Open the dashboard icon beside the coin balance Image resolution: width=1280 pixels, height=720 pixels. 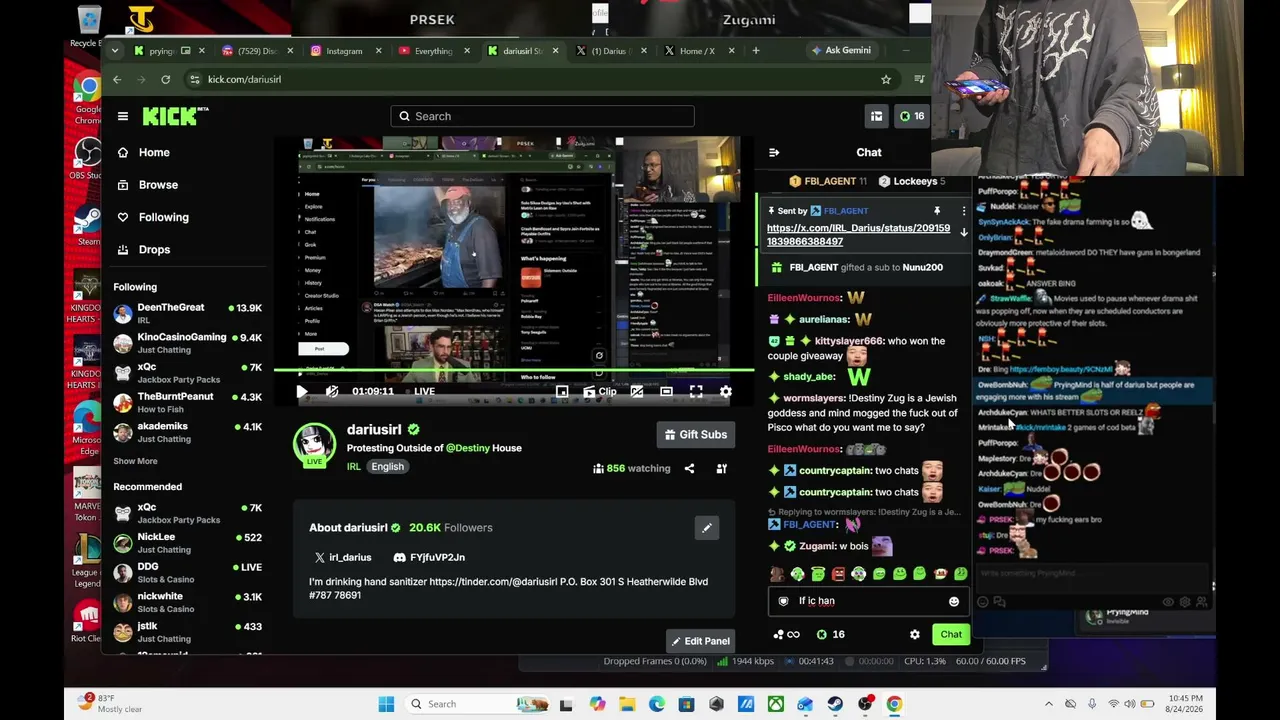pyautogui.click(x=876, y=116)
